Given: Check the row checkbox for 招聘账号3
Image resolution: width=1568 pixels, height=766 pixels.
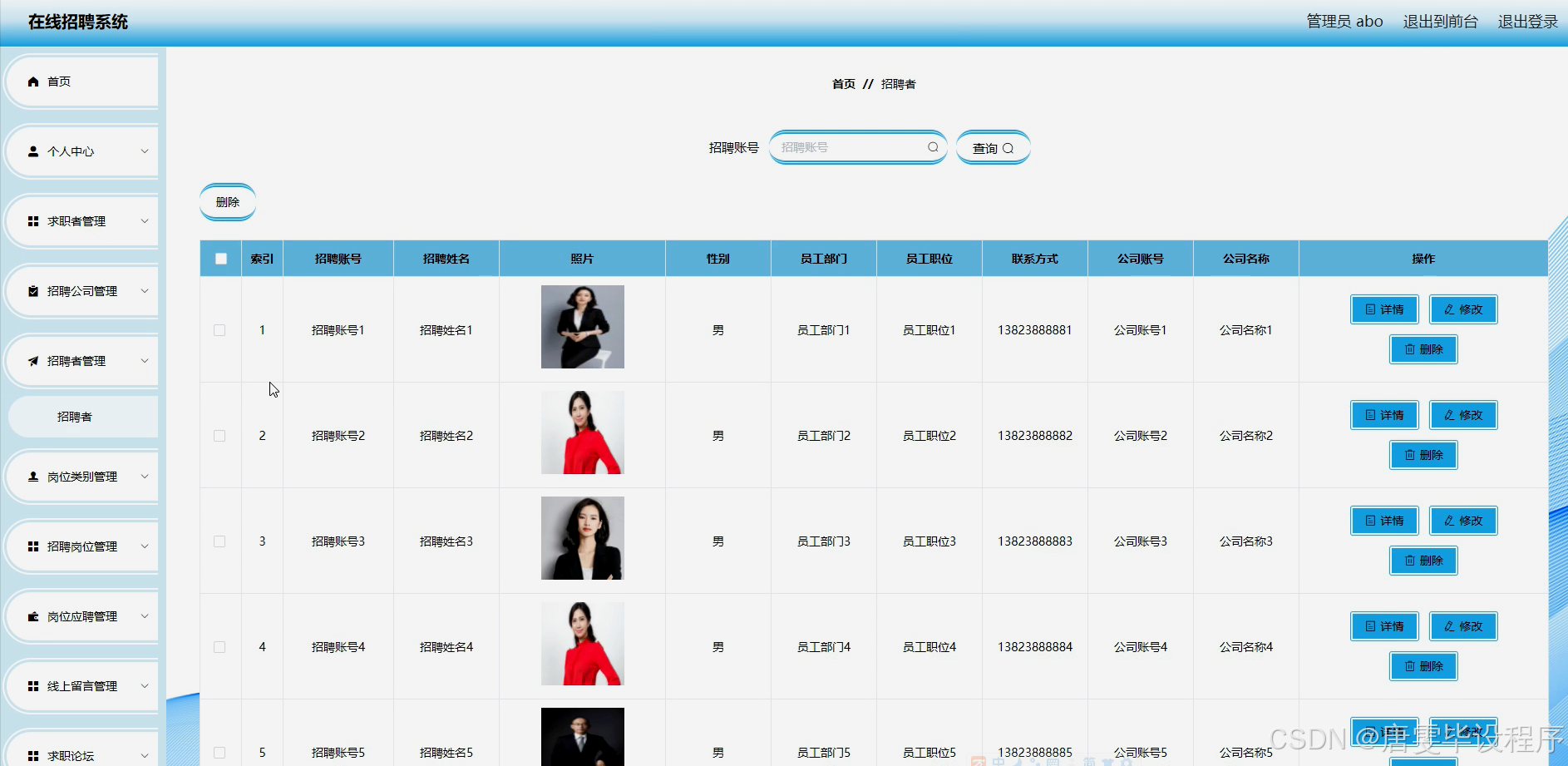Looking at the screenshot, I should (219, 541).
